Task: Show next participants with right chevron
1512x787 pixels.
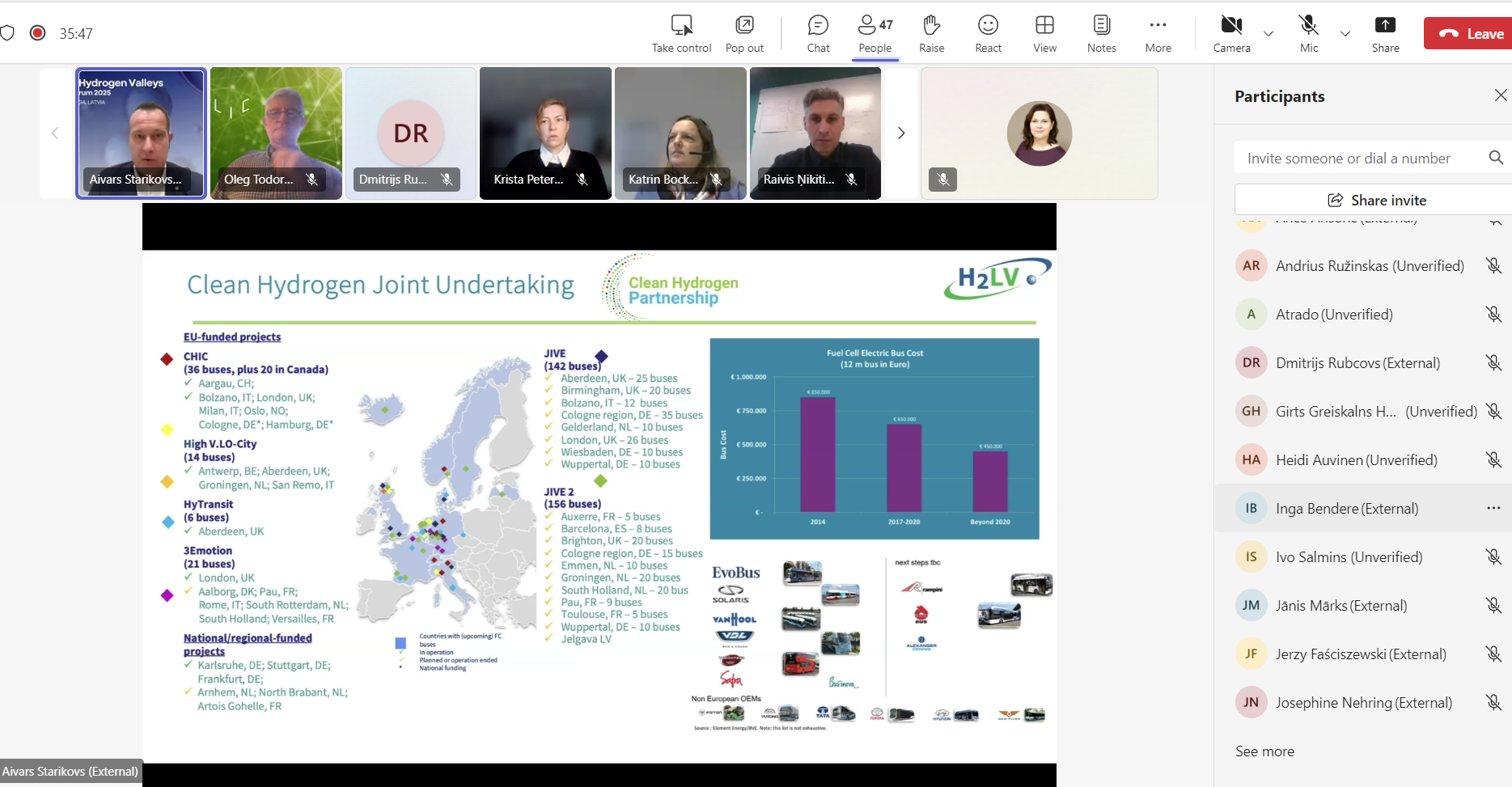Action: coord(901,133)
